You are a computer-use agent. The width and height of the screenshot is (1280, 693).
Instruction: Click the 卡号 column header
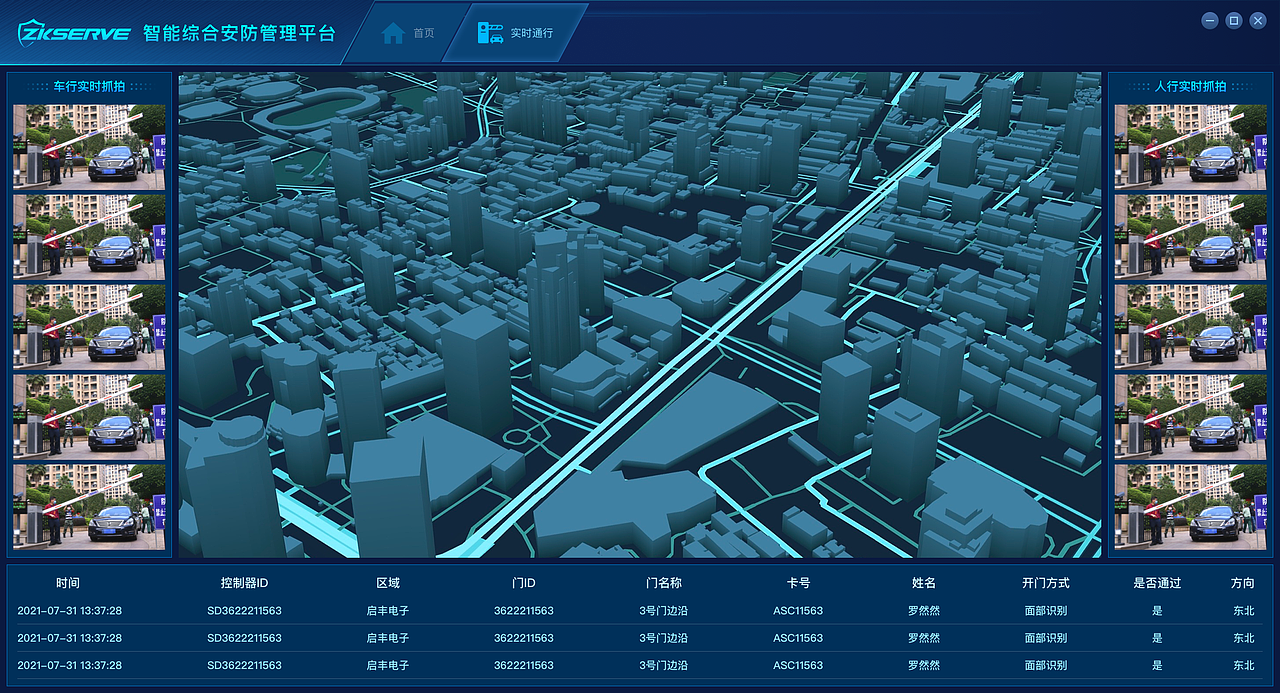[798, 583]
